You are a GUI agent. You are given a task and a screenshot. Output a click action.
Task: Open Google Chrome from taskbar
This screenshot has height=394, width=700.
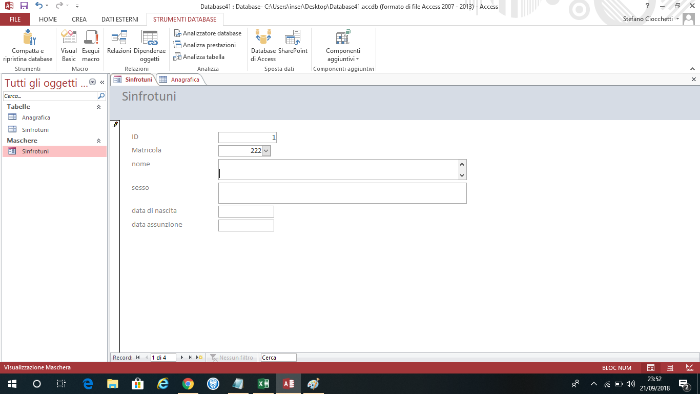click(x=188, y=384)
